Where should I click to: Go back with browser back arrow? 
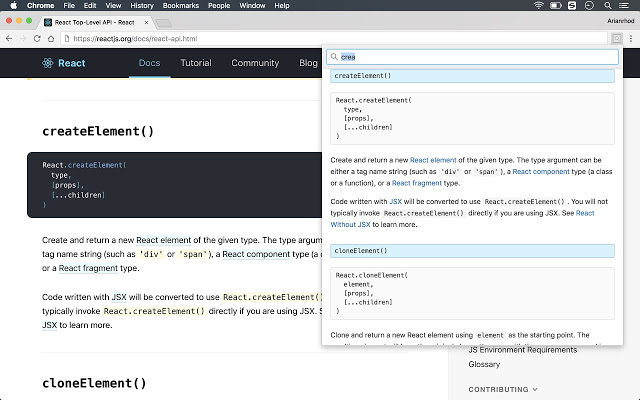pos(9,38)
